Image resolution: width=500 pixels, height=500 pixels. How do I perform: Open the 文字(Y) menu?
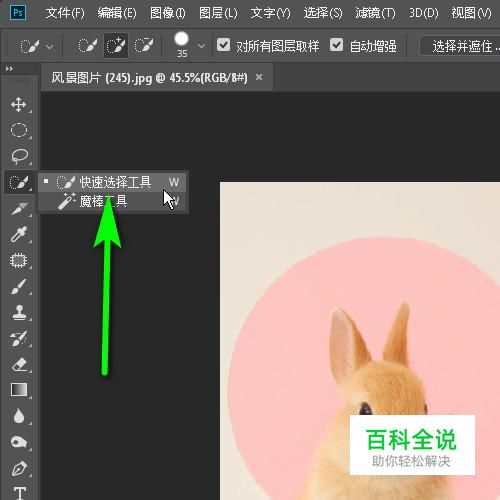tap(270, 13)
